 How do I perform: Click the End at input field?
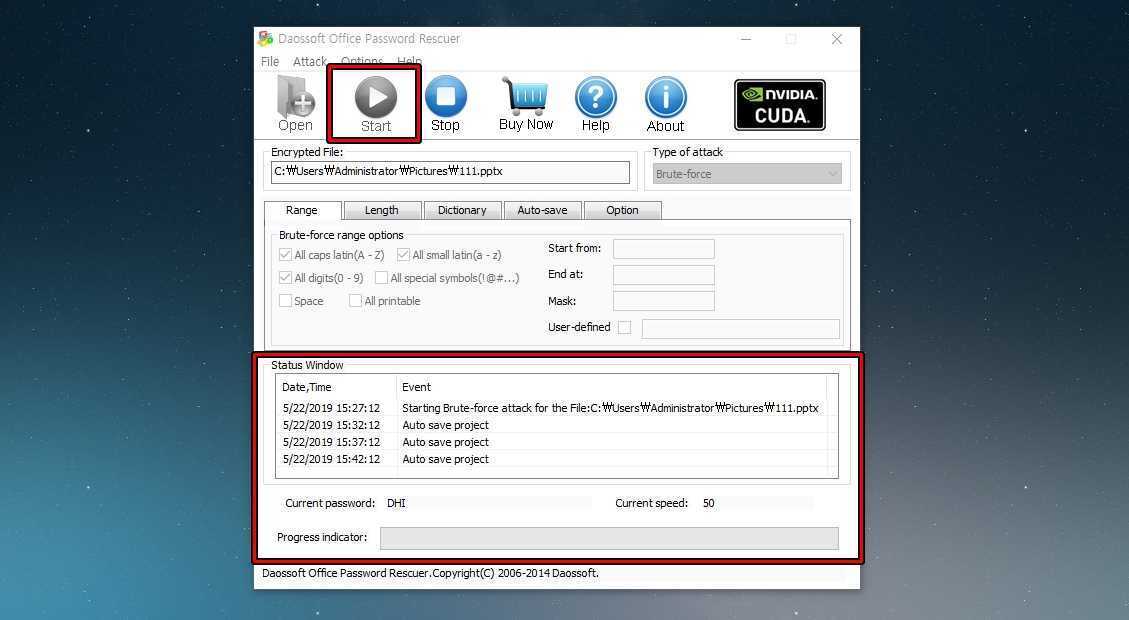point(664,274)
